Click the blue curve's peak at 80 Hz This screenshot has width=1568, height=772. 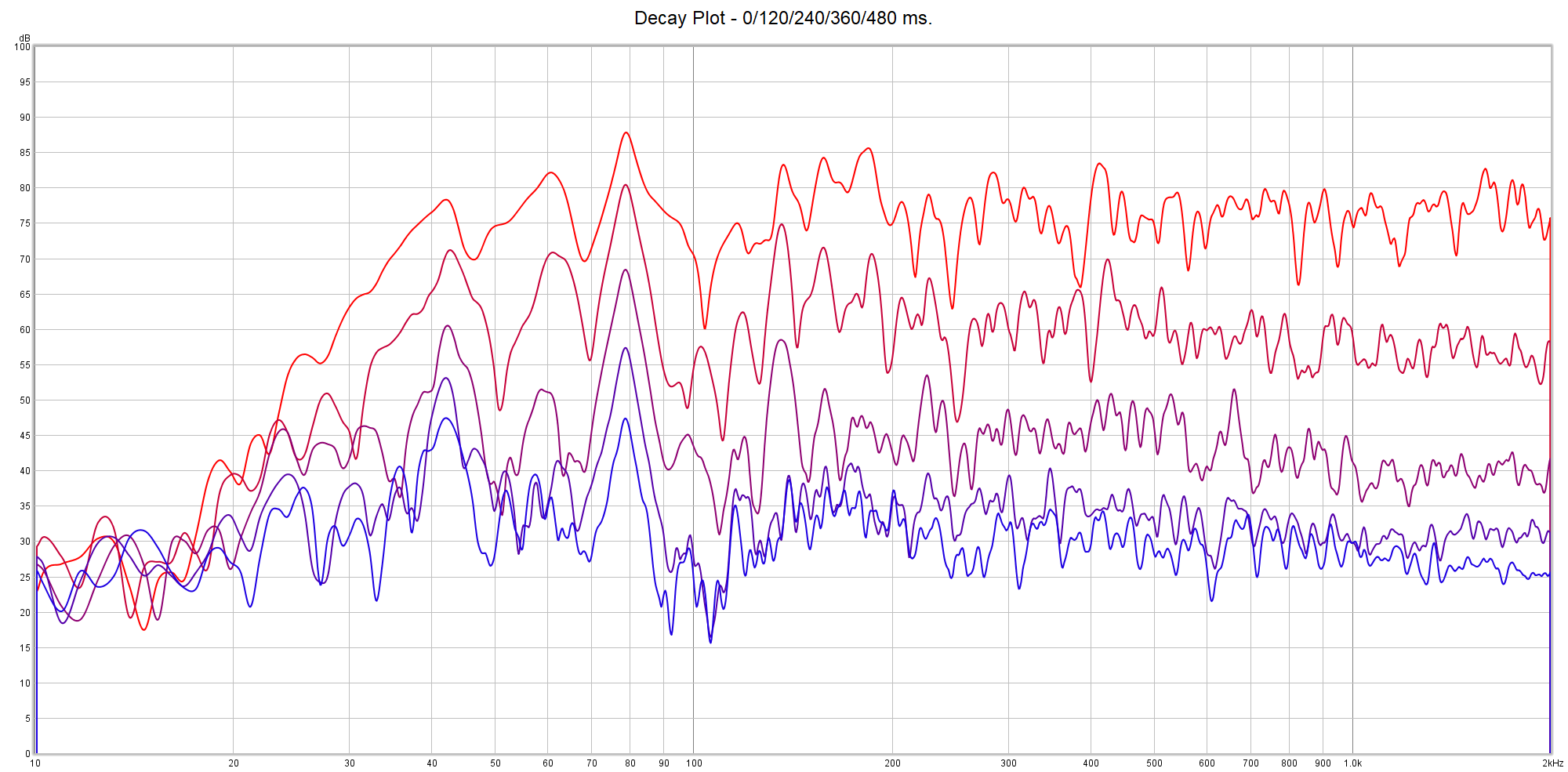625,419
